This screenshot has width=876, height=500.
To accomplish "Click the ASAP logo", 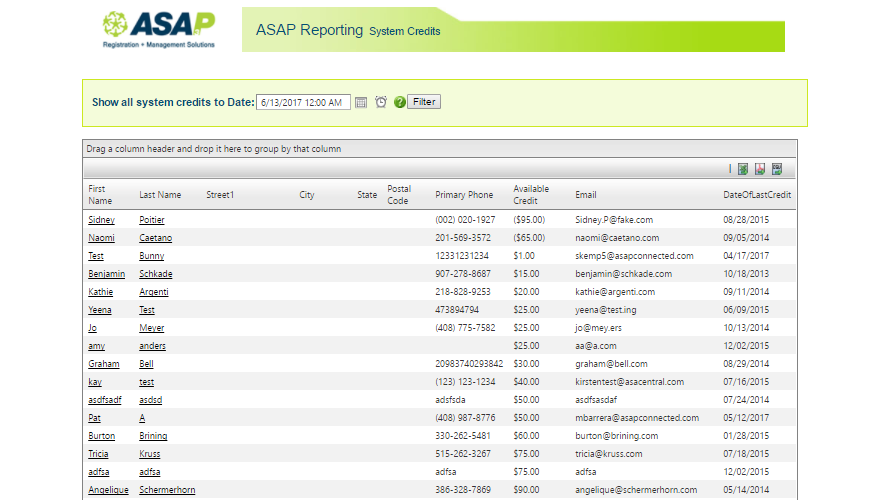I will tap(158, 30).
